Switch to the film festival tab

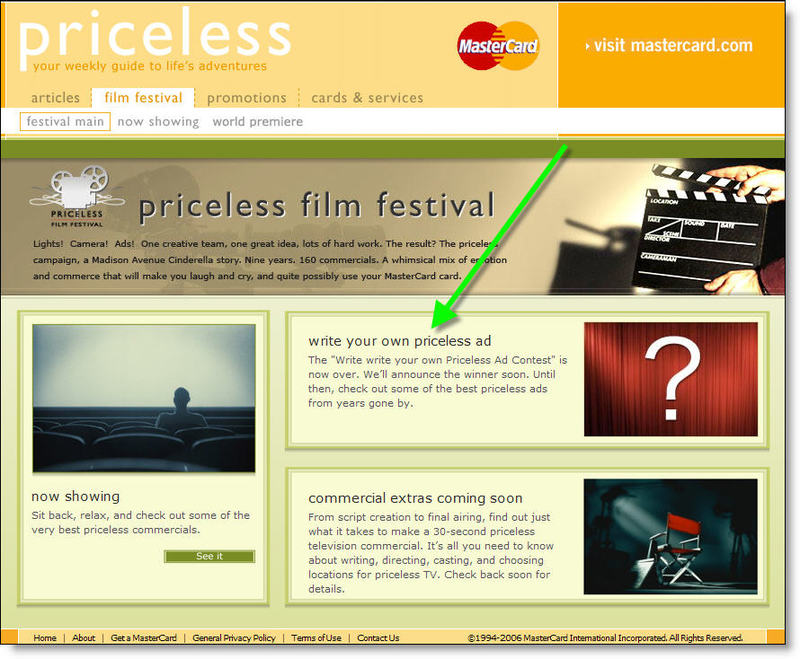[x=143, y=97]
